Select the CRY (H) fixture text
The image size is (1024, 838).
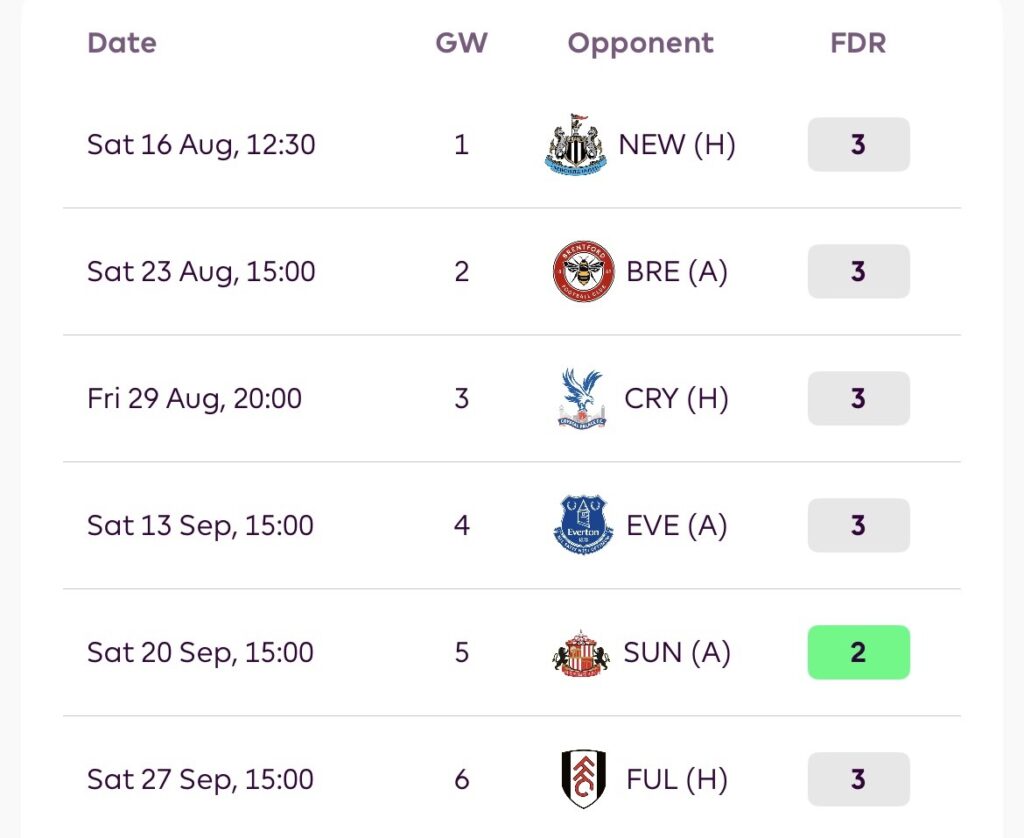[676, 398]
